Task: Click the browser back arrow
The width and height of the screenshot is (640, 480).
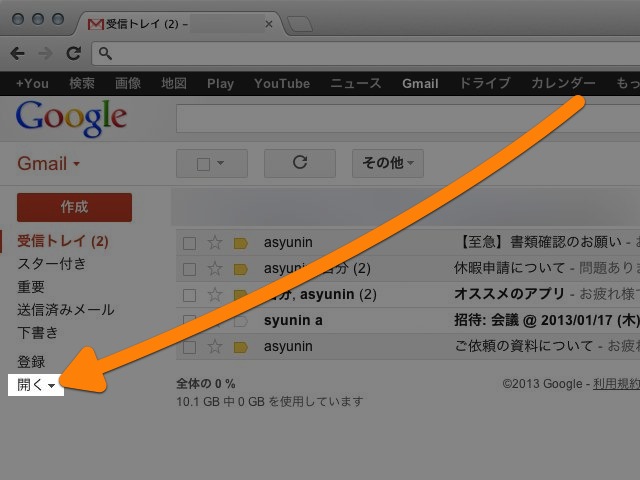Action: [18, 53]
